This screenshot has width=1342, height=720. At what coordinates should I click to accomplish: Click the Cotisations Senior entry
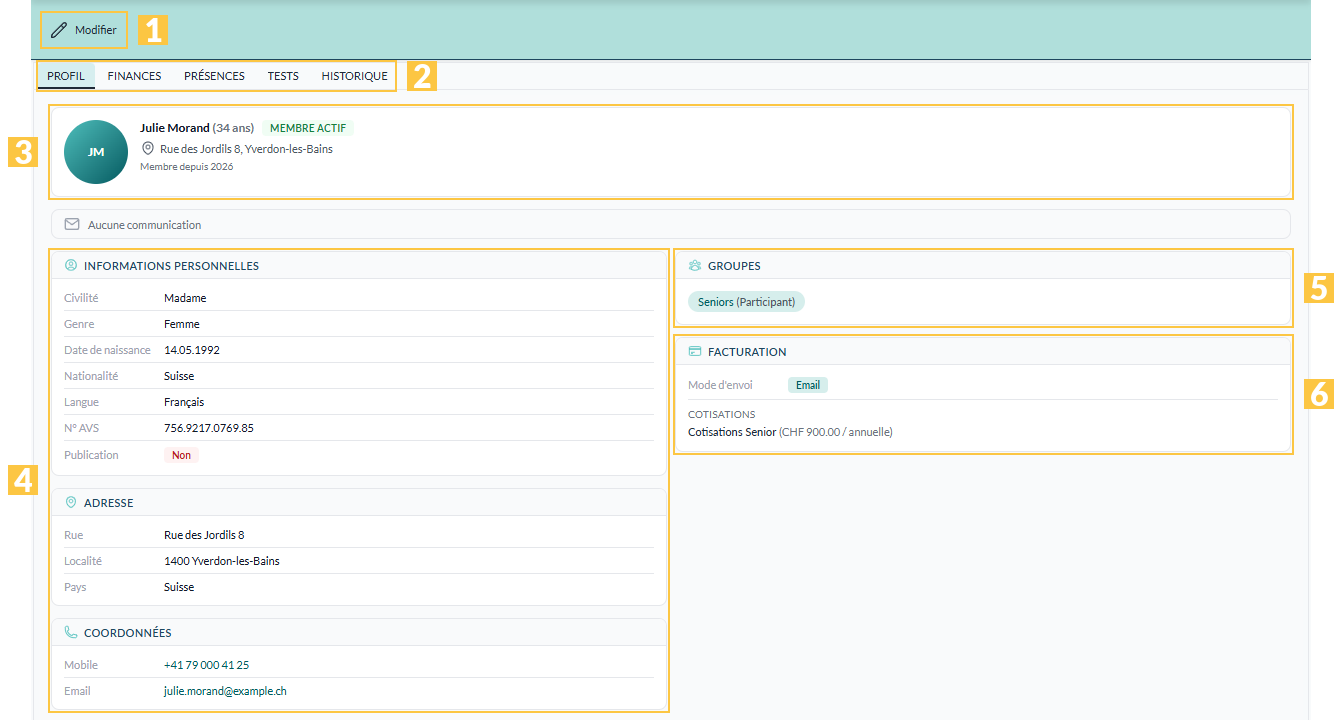[790, 433]
